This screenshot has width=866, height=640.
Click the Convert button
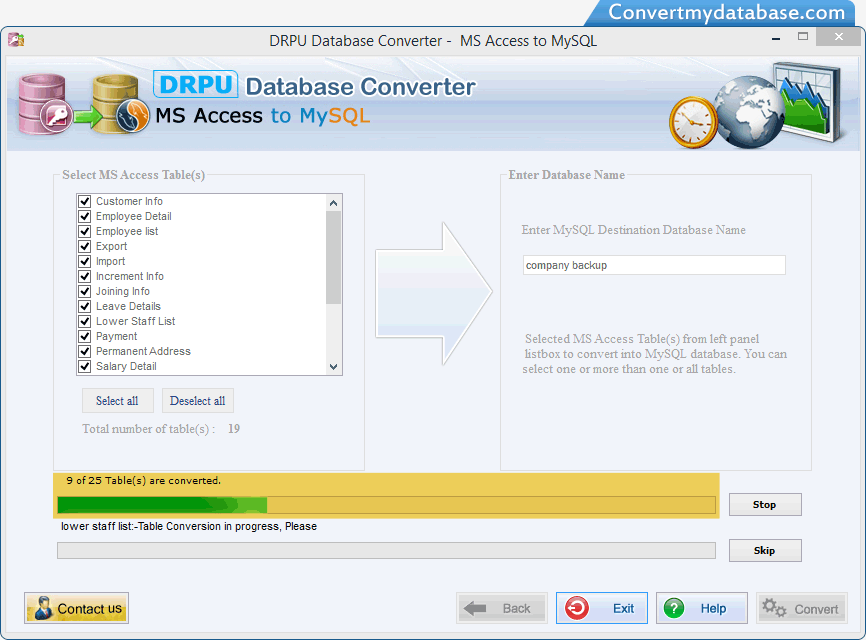(x=801, y=608)
